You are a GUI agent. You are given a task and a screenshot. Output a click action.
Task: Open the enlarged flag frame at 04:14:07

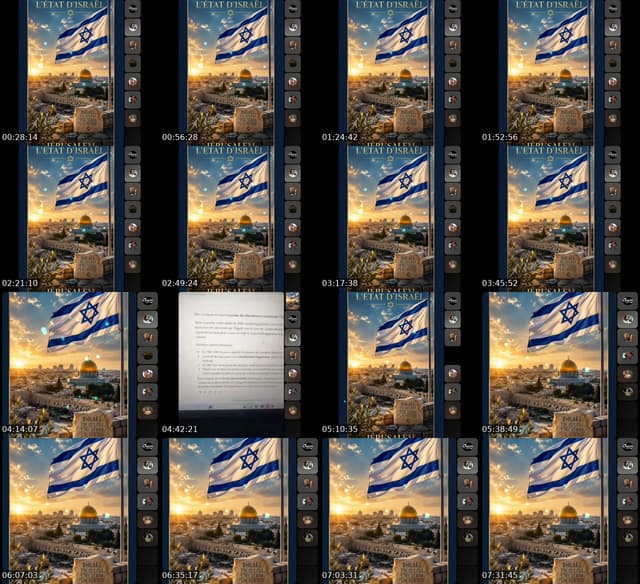pos(80,365)
